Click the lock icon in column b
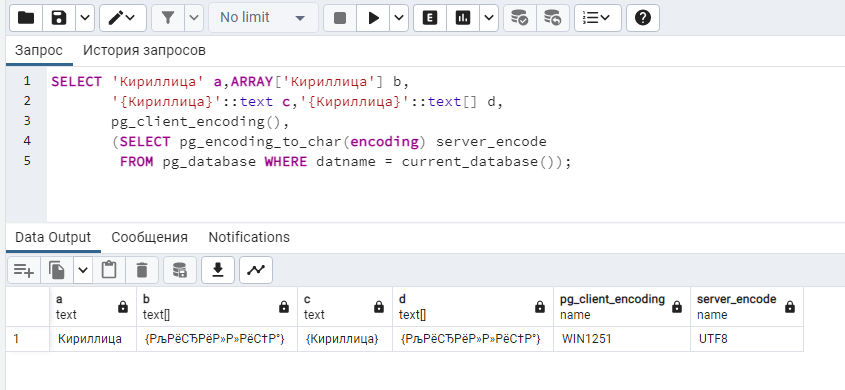Viewport: 845px width, 390px height. pyautogui.click(x=284, y=307)
